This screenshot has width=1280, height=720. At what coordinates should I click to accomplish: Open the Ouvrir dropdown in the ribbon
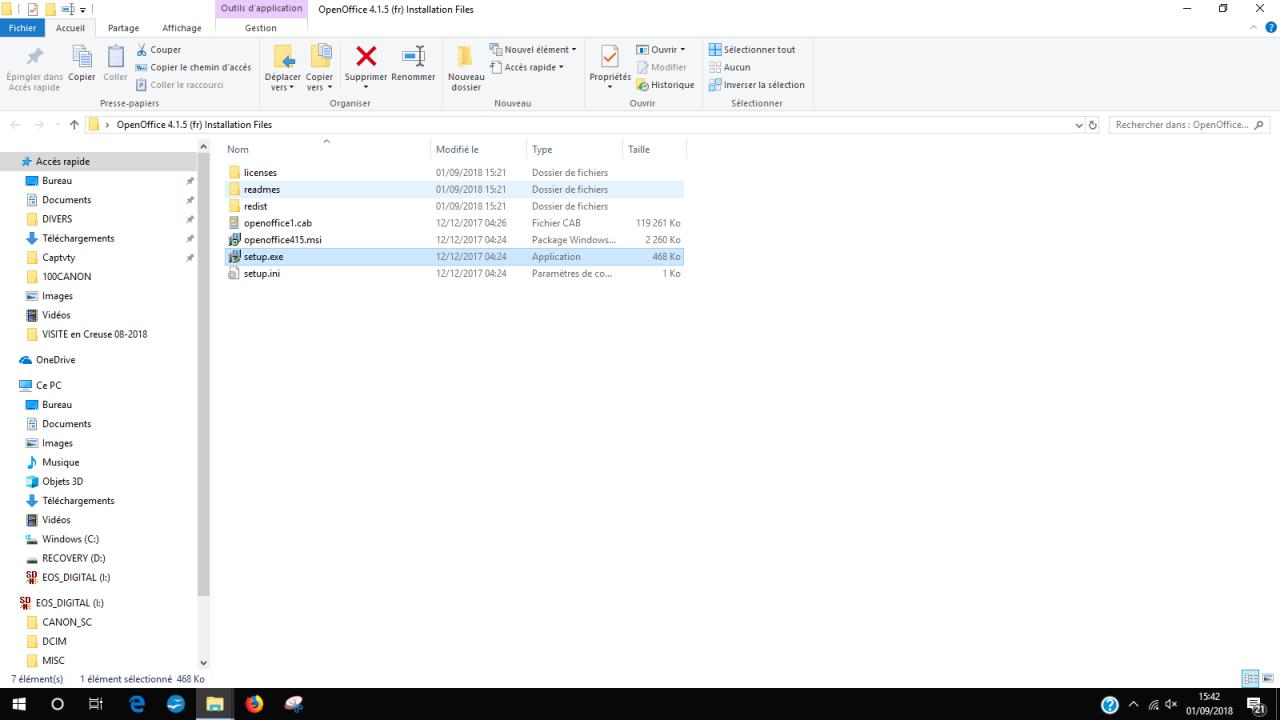coord(661,49)
